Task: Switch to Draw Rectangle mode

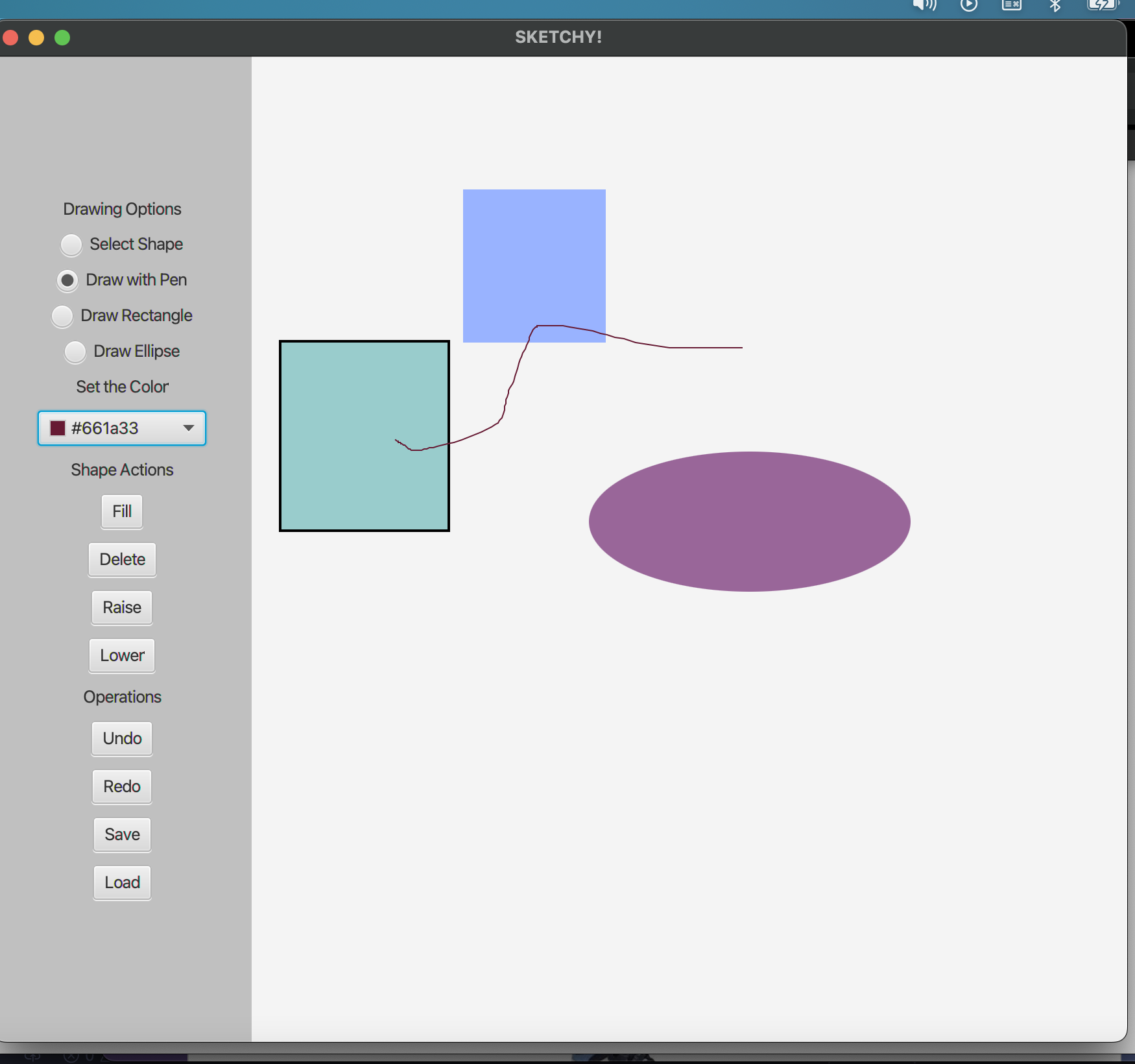Action: coord(62,316)
